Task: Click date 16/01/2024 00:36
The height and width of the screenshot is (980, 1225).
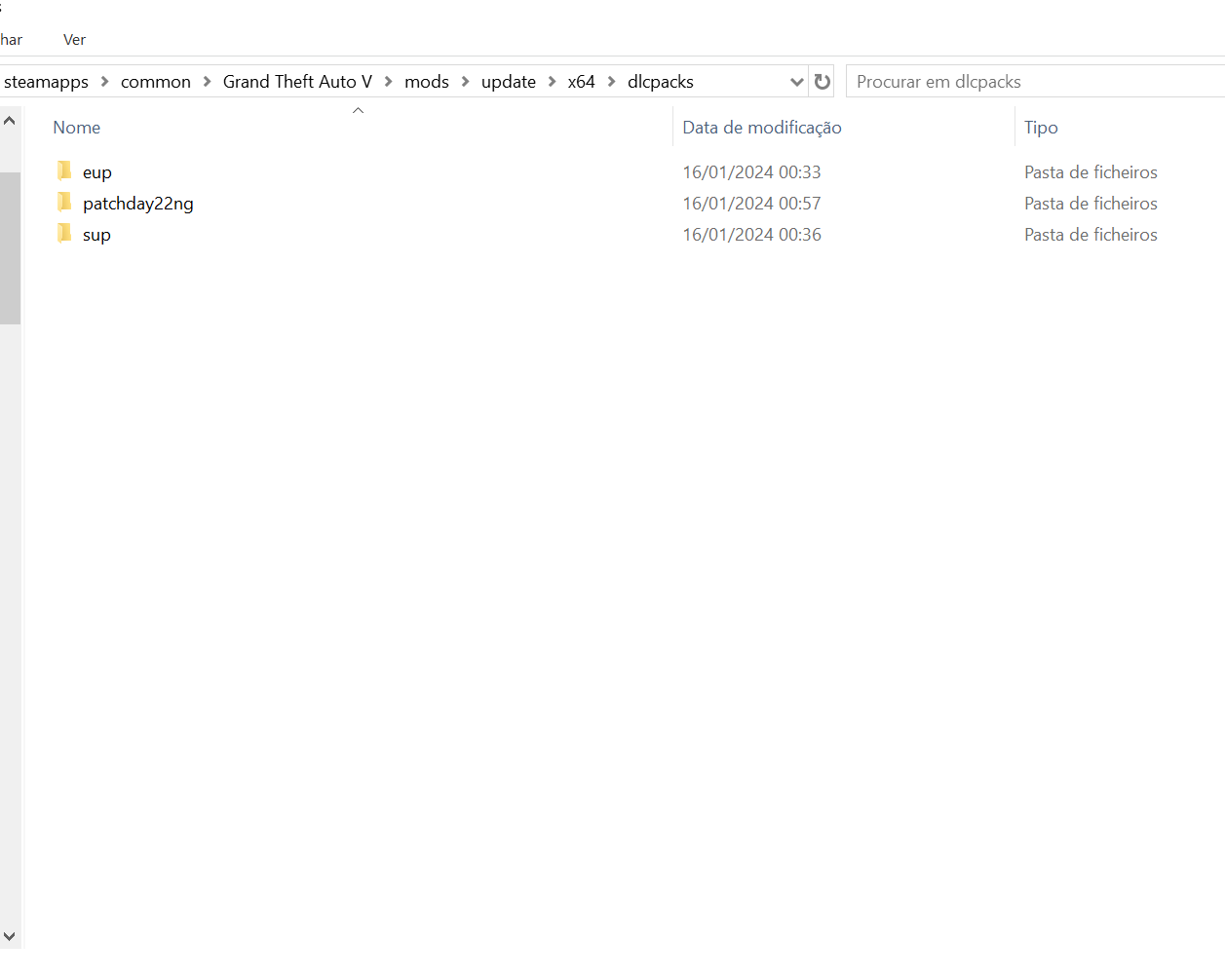Action: 751,235
